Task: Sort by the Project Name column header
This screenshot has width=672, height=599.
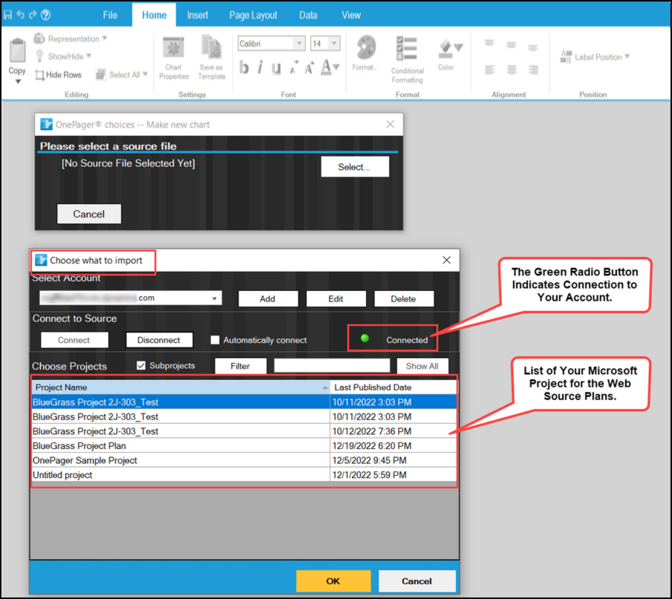Action: click(x=181, y=387)
